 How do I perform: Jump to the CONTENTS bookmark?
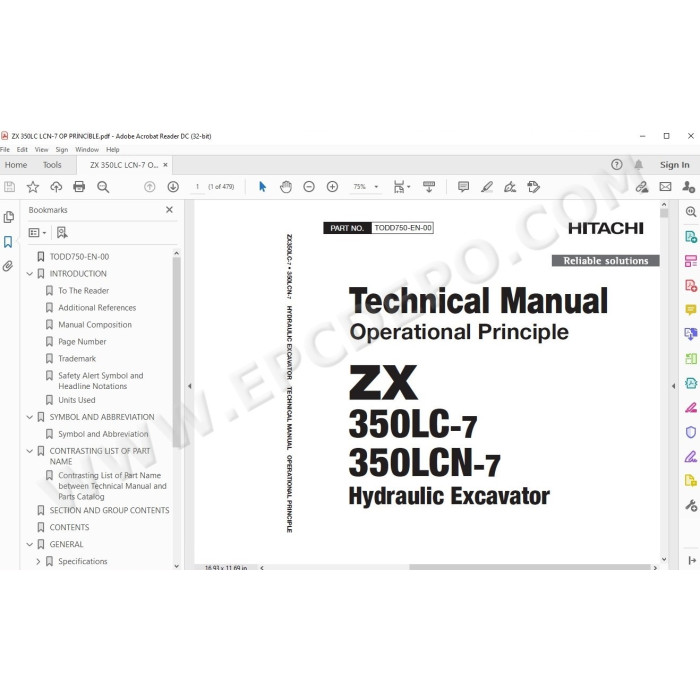tap(69, 527)
